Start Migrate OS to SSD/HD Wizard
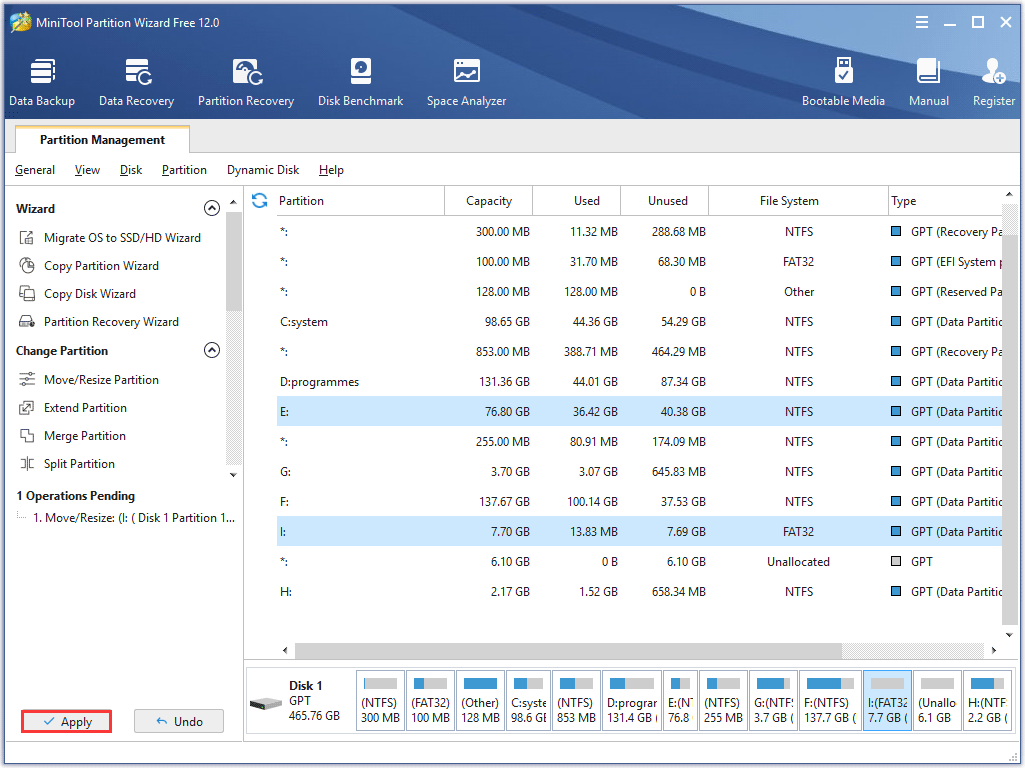Screen dimensions: 1025x768 (109, 237)
